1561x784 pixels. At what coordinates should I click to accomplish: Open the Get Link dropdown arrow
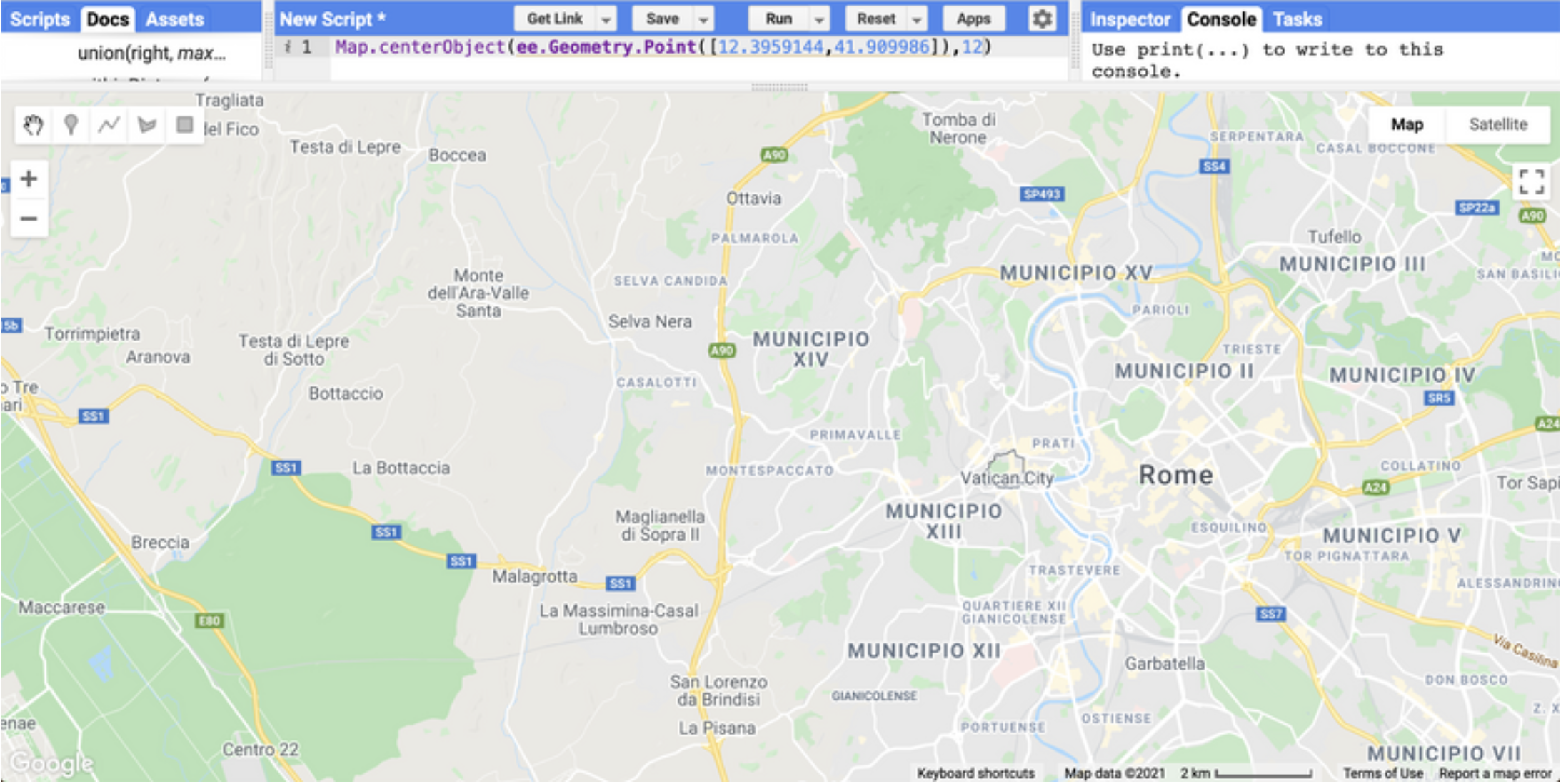pos(606,19)
